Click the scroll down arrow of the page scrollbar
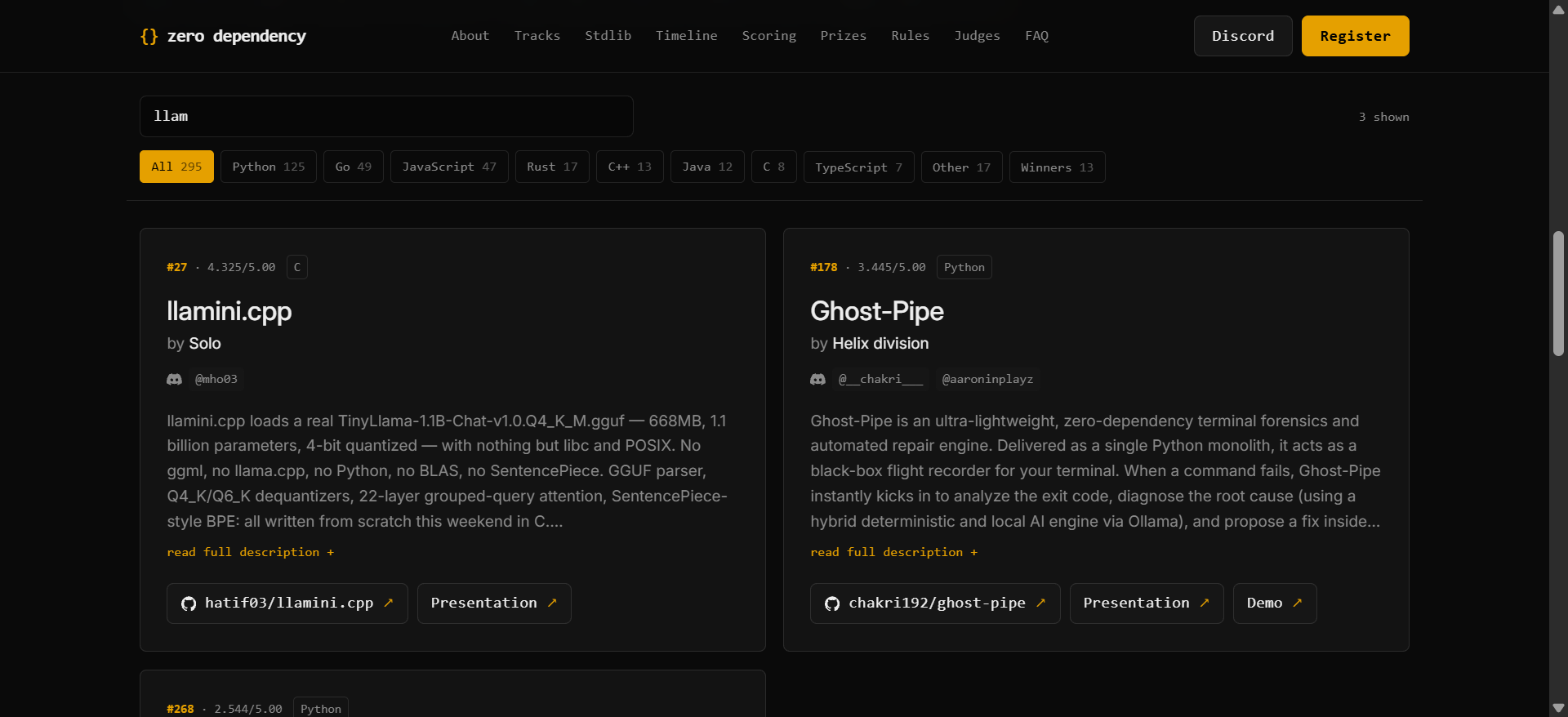1568x717 pixels. click(1558, 708)
